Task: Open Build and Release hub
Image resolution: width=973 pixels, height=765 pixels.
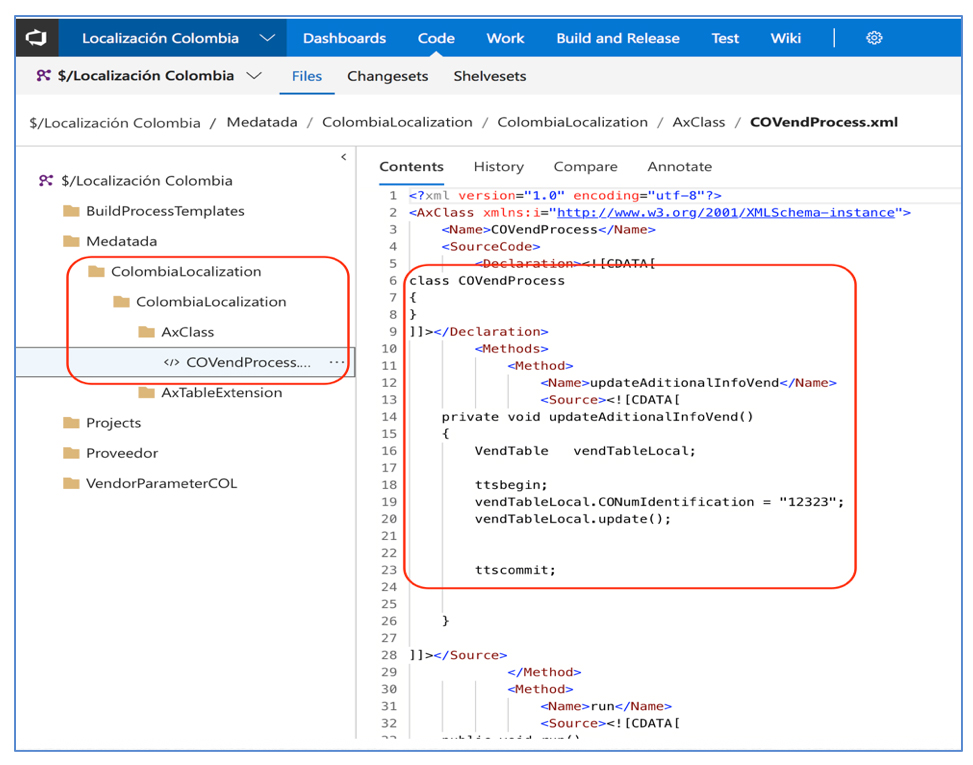Action: (x=617, y=38)
